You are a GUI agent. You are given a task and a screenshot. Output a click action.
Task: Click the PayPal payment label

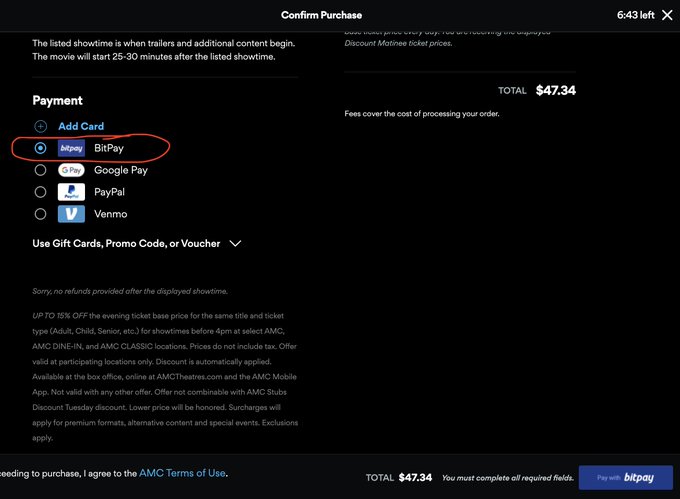109,192
